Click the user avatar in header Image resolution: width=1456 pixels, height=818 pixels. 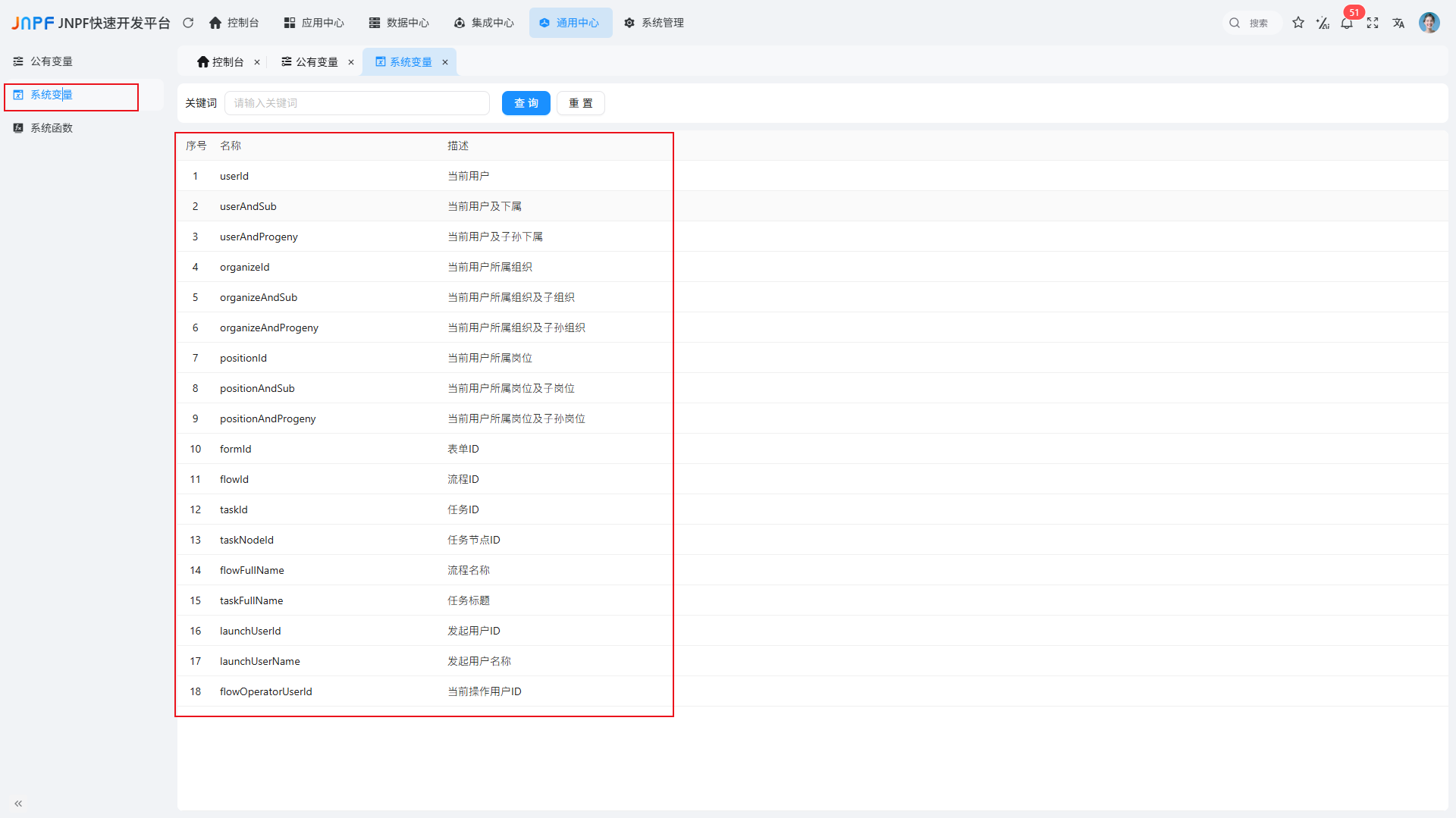click(x=1429, y=23)
